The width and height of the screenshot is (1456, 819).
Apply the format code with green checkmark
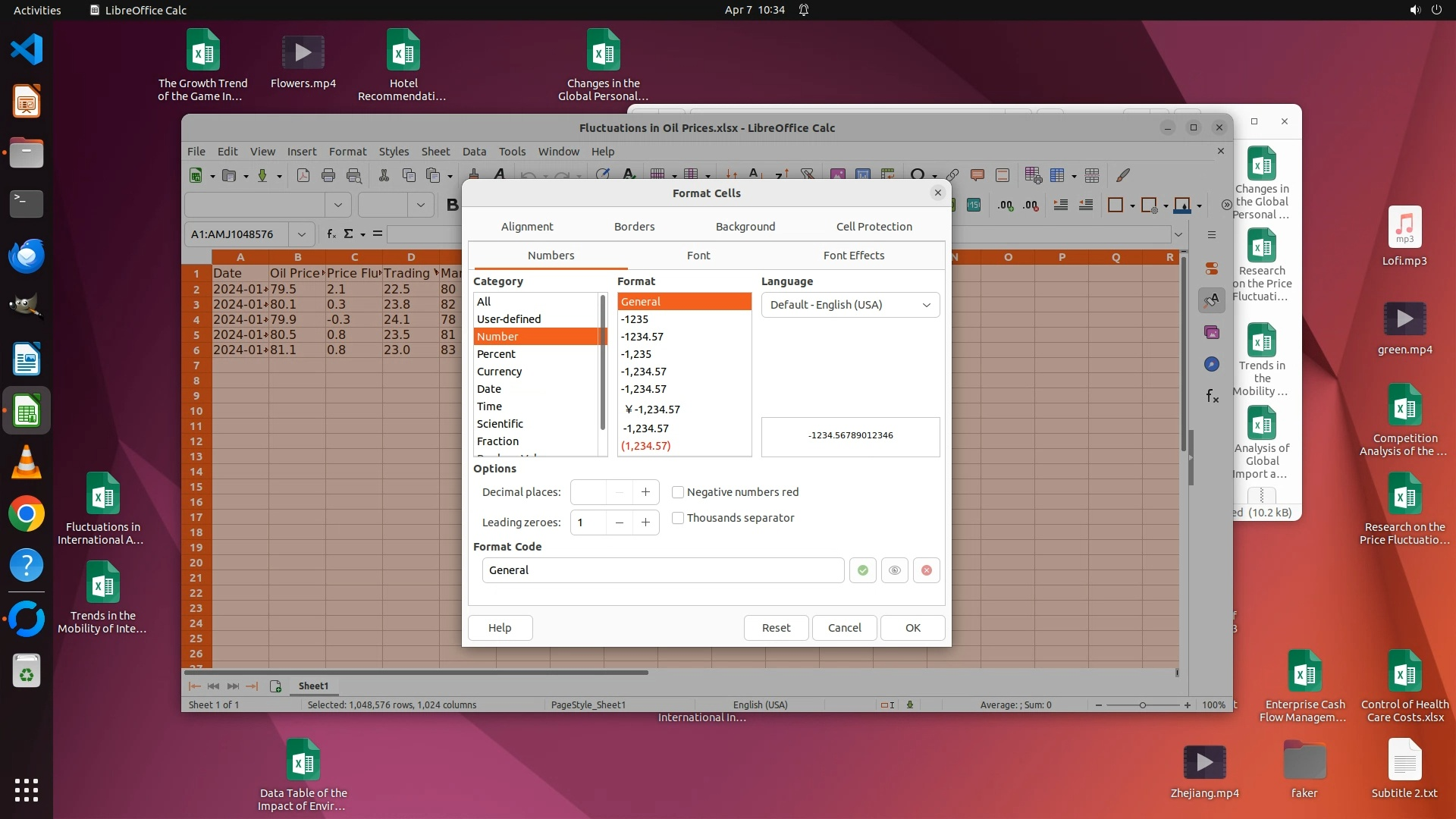[862, 570]
